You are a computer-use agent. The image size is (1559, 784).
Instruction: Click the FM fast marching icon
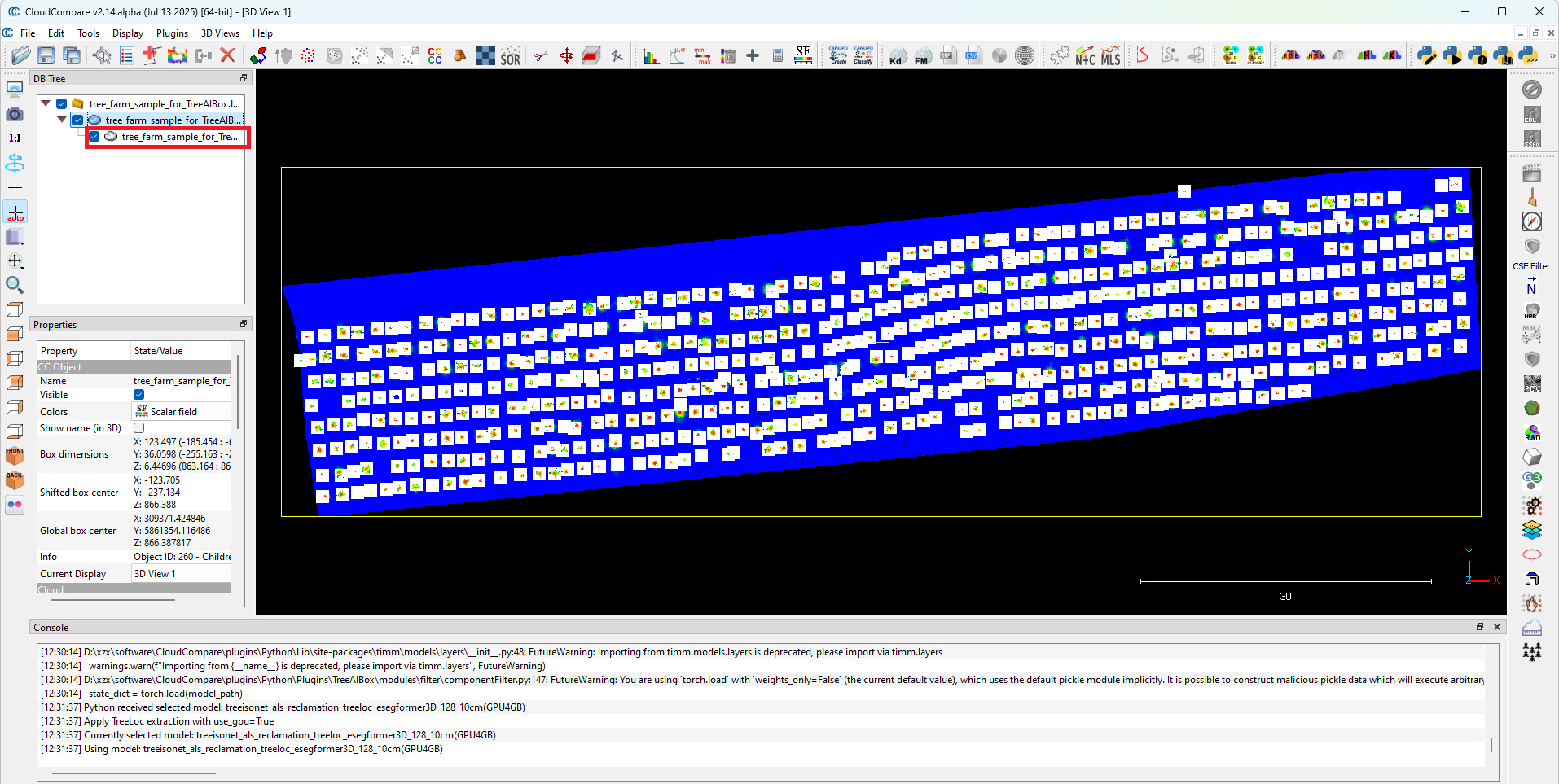coord(922,56)
